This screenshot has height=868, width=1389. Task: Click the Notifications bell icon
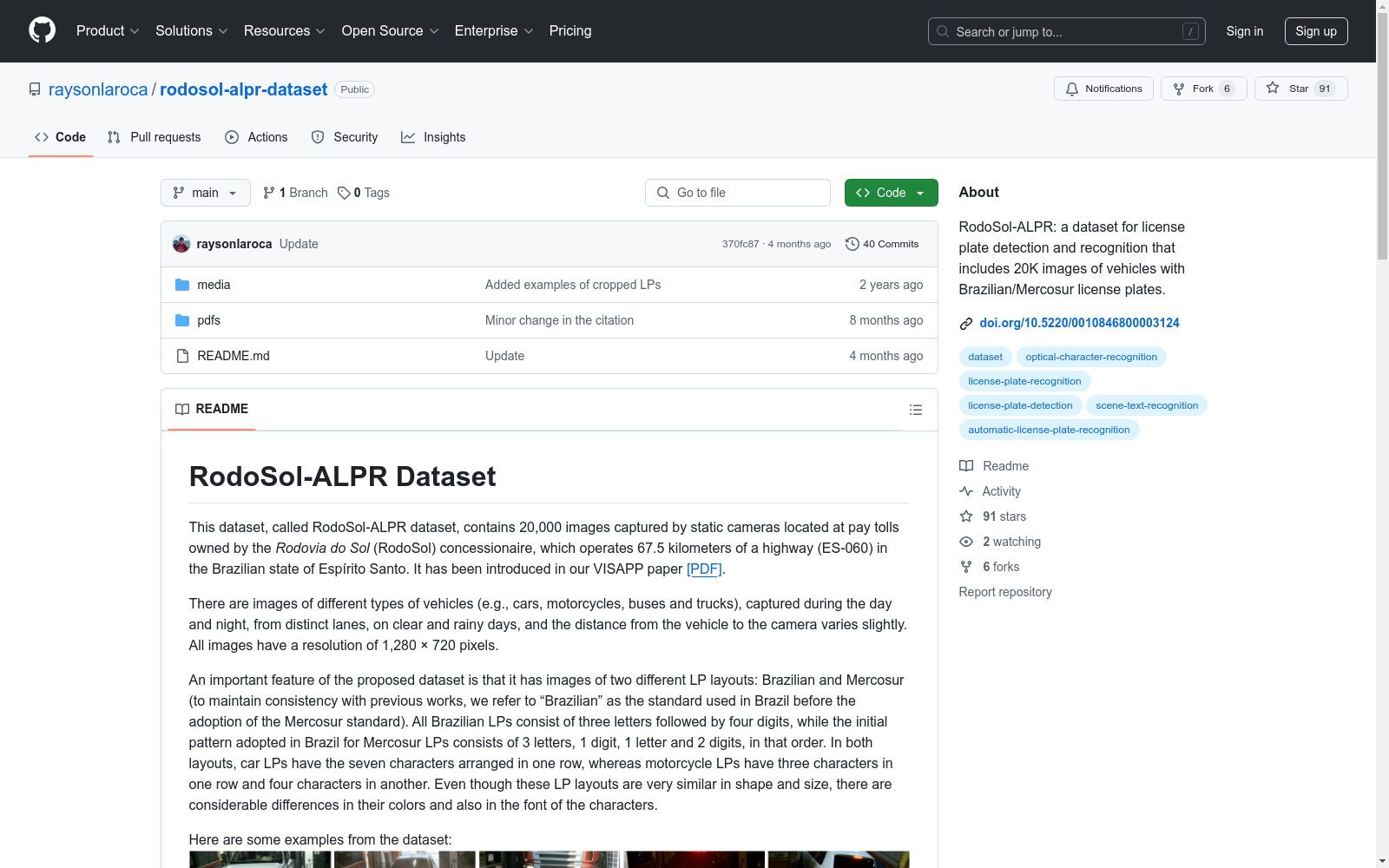(x=1072, y=89)
